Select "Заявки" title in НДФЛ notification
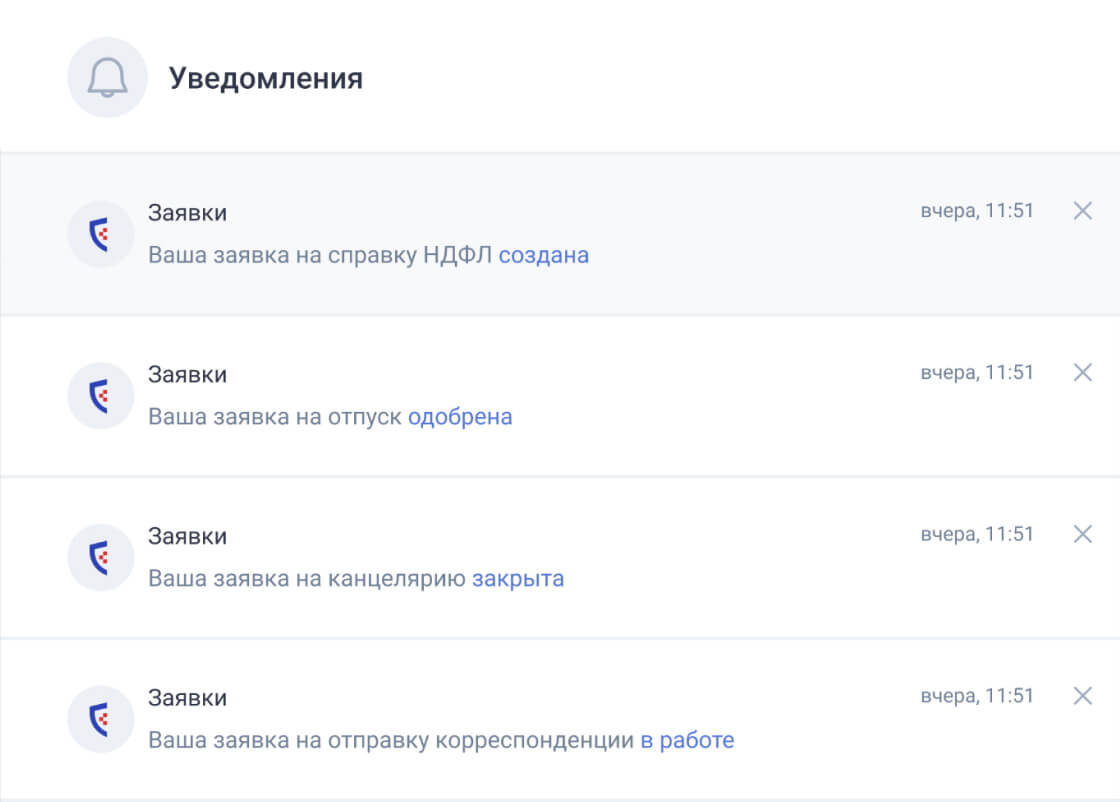Image resolution: width=1120 pixels, height=802 pixels. click(x=187, y=212)
